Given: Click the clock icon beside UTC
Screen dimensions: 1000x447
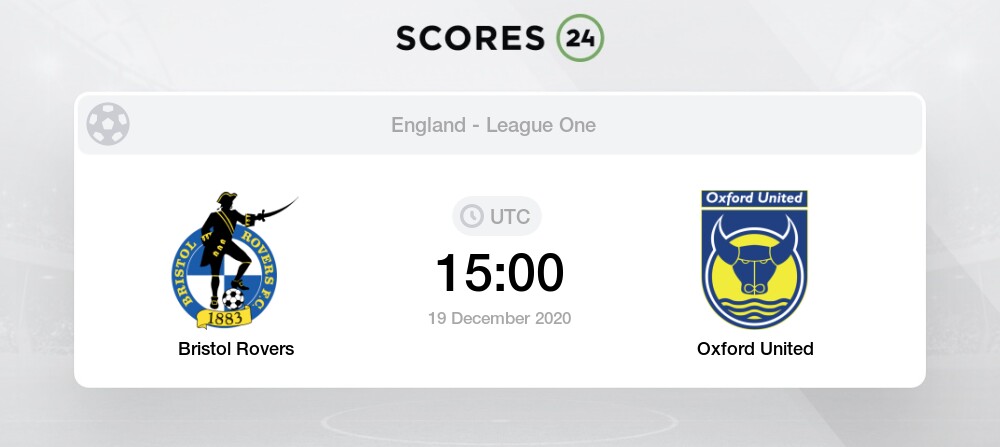Looking at the screenshot, I should click(469, 216).
